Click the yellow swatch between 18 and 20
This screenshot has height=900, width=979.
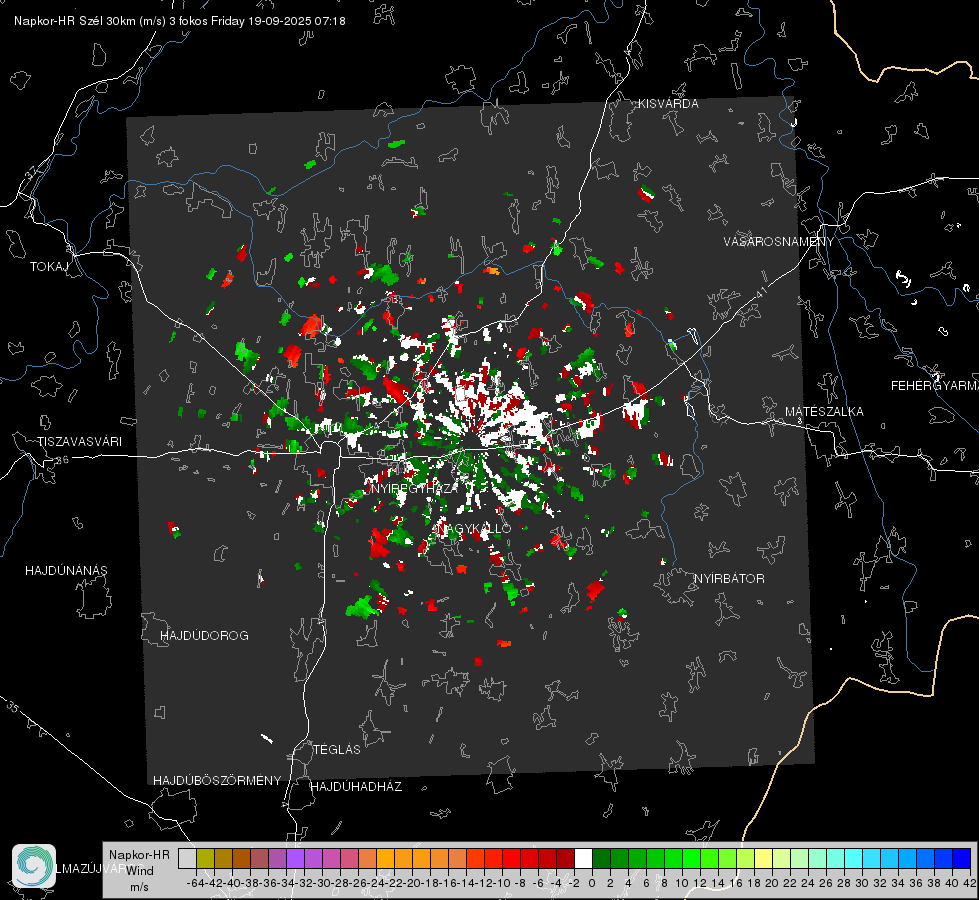click(x=764, y=858)
